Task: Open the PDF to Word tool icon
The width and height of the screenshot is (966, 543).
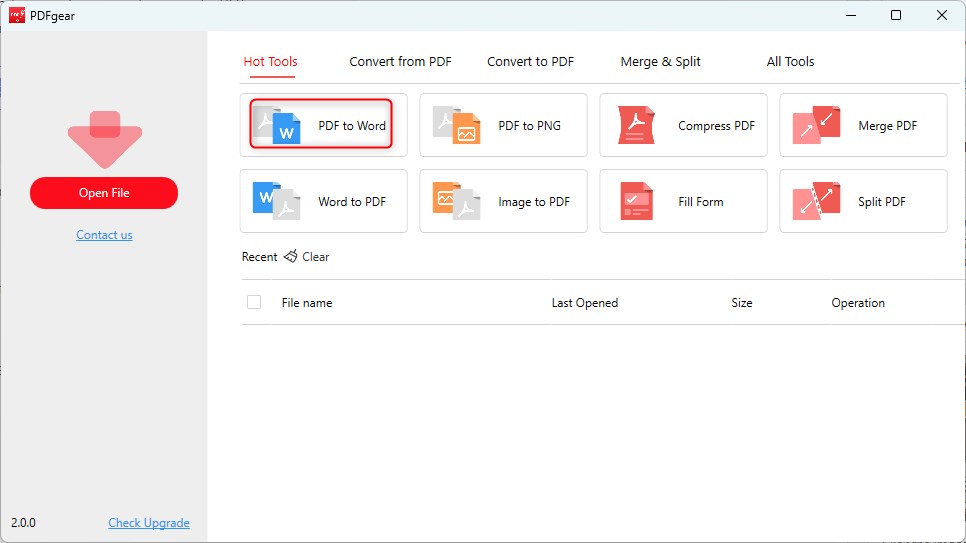Action: [277, 125]
